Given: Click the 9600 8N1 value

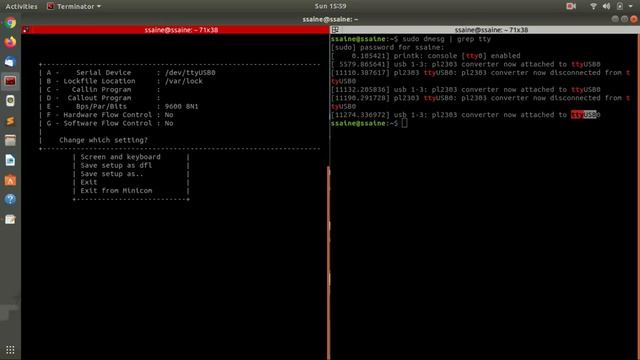Looking at the screenshot, I should pyautogui.click(x=181, y=107).
